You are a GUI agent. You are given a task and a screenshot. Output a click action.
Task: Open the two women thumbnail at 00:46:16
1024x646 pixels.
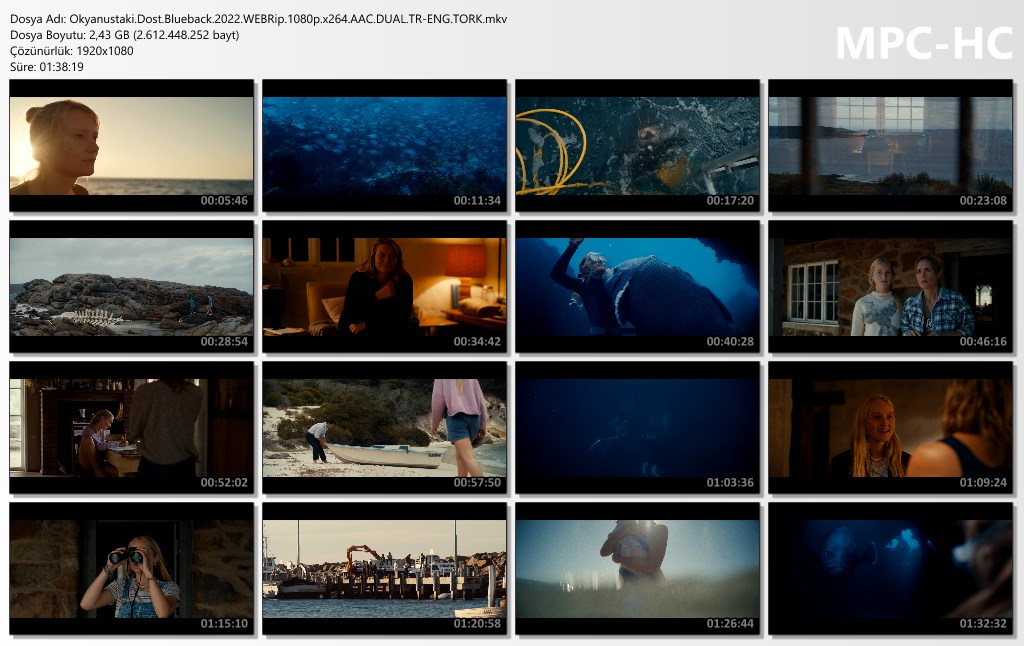click(890, 287)
